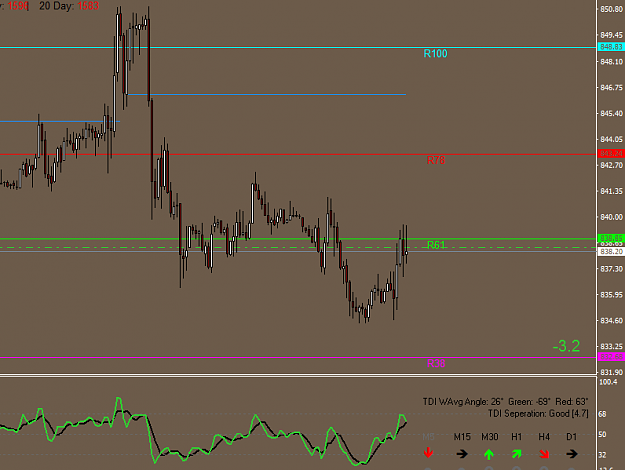The width and height of the screenshot is (625, 470).
Task: Click the 841.35 price scale value
Action: click(611, 191)
